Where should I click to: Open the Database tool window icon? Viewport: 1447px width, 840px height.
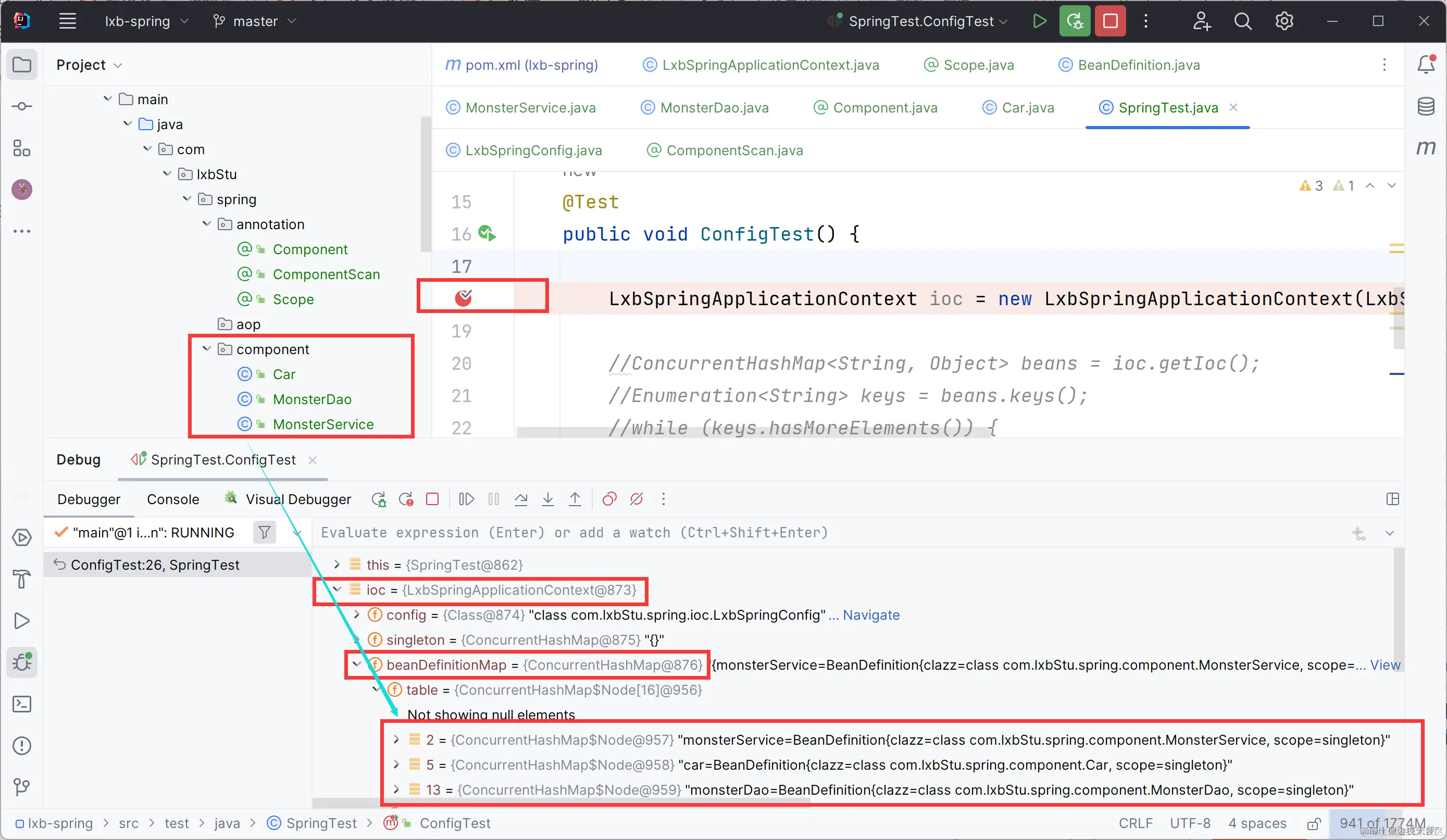tap(1426, 107)
